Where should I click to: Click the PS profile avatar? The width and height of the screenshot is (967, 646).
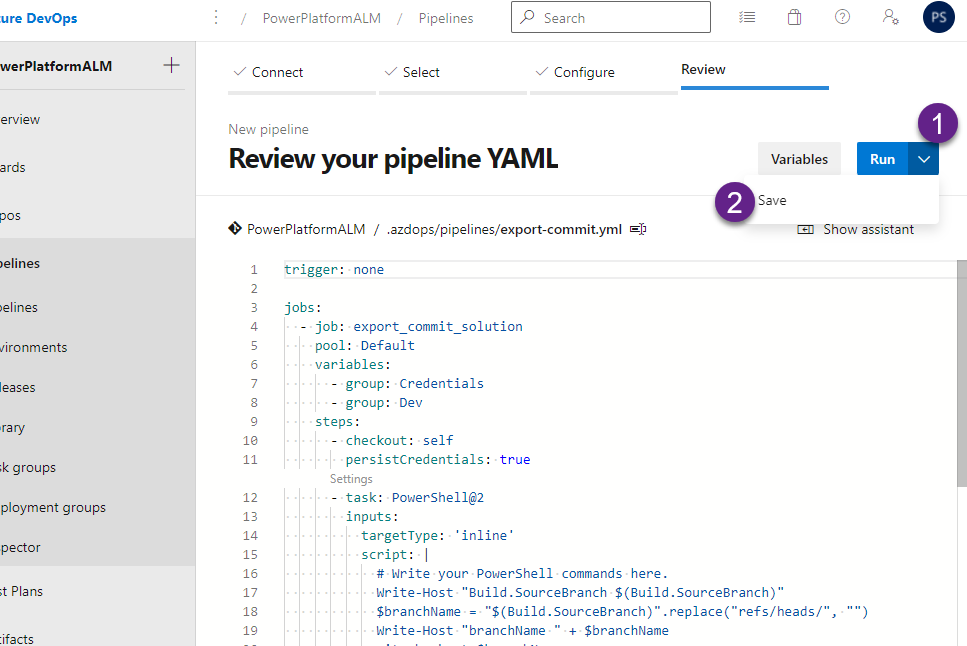point(938,18)
